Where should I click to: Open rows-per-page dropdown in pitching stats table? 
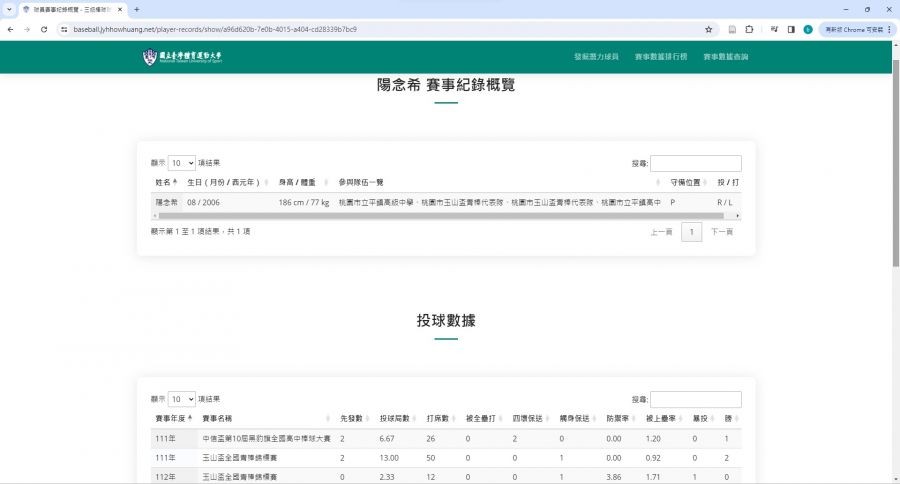point(182,399)
